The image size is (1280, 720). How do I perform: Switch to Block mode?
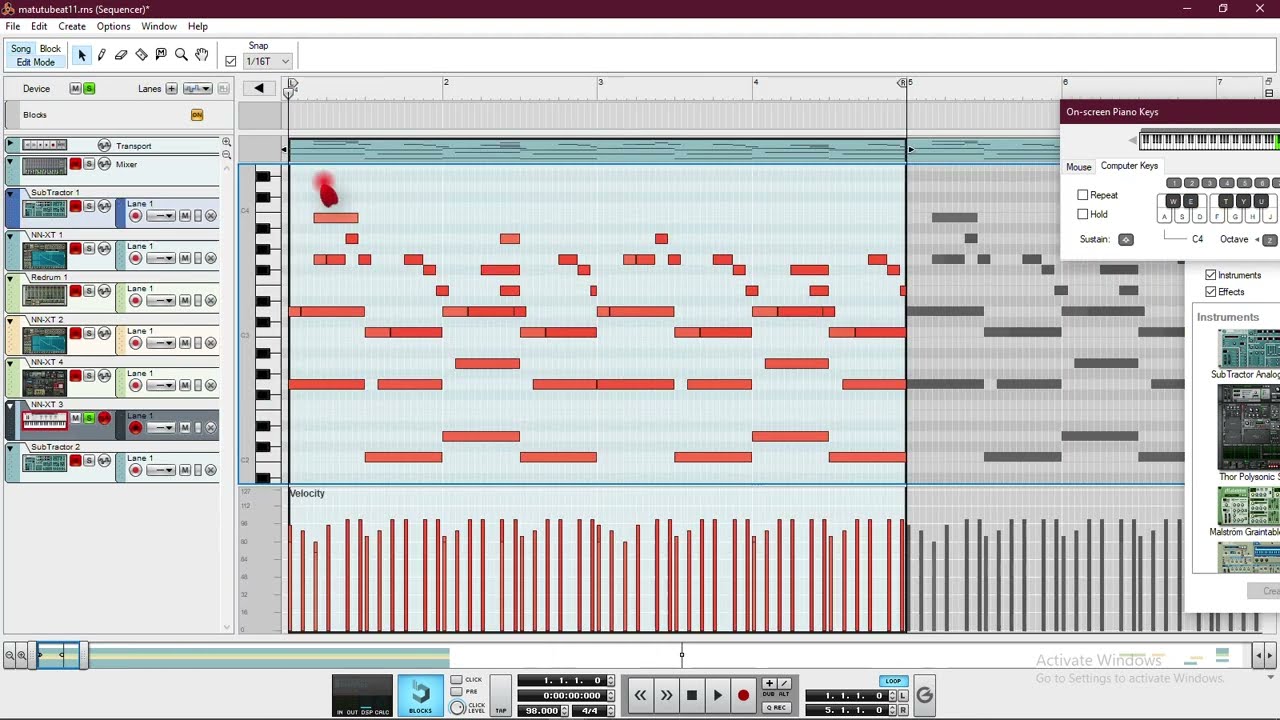(x=50, y=49)
